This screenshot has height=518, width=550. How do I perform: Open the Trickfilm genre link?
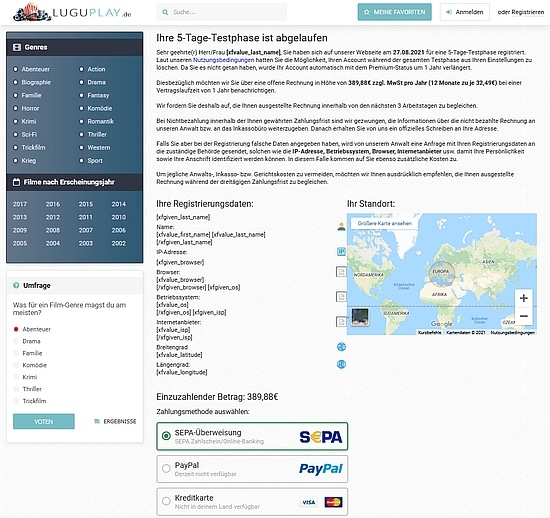tap(33, 147)
